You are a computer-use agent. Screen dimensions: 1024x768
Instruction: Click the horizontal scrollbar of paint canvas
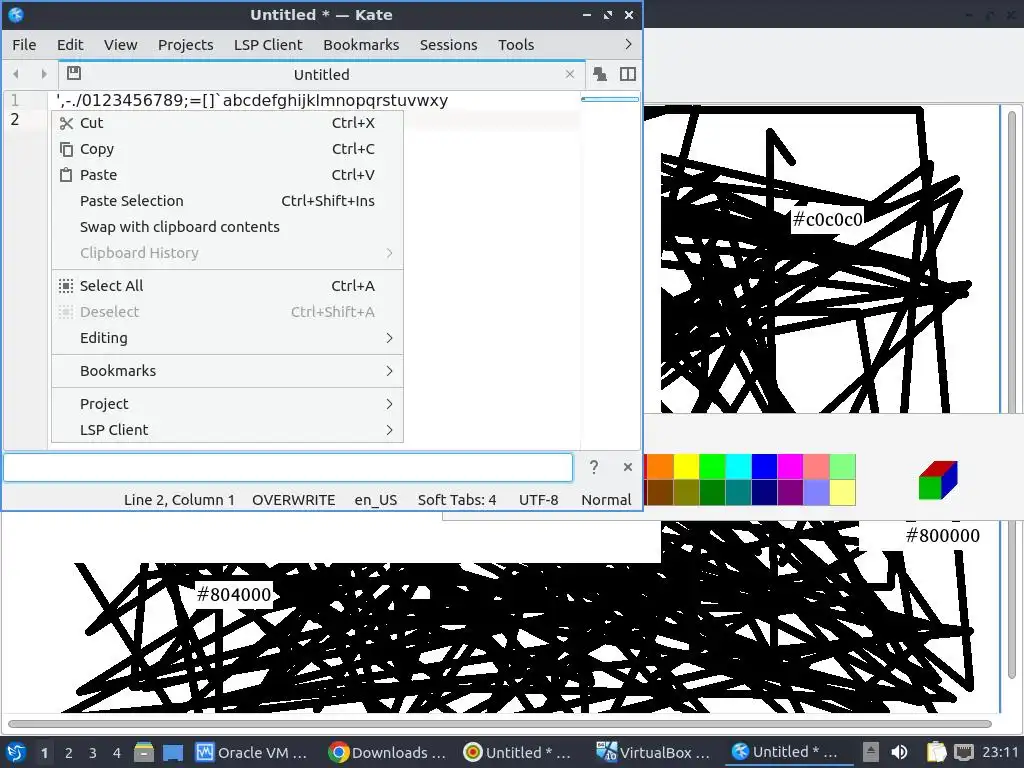[500, 724]
